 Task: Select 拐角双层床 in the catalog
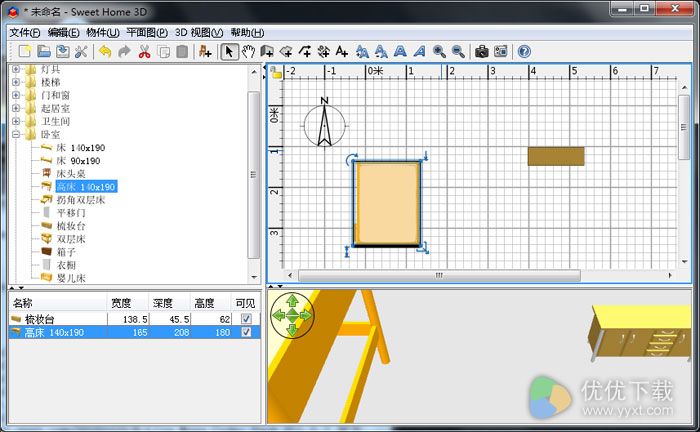coord(81,200)
